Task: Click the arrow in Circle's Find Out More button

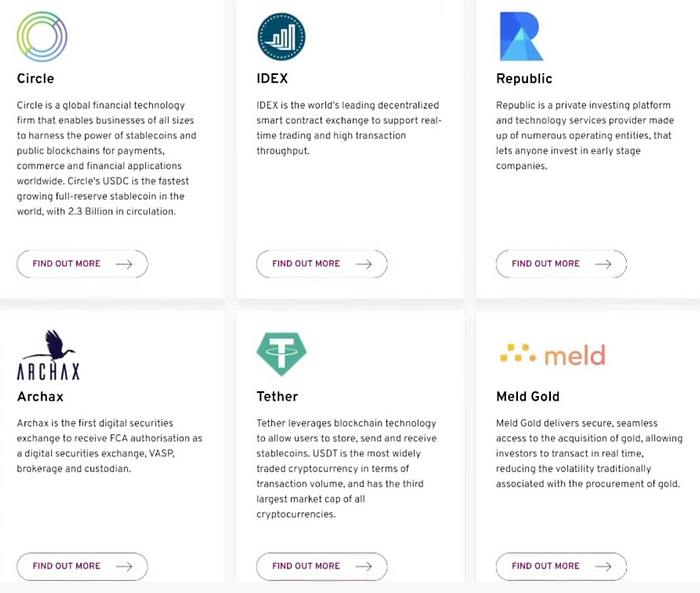Action: [124, 264]
